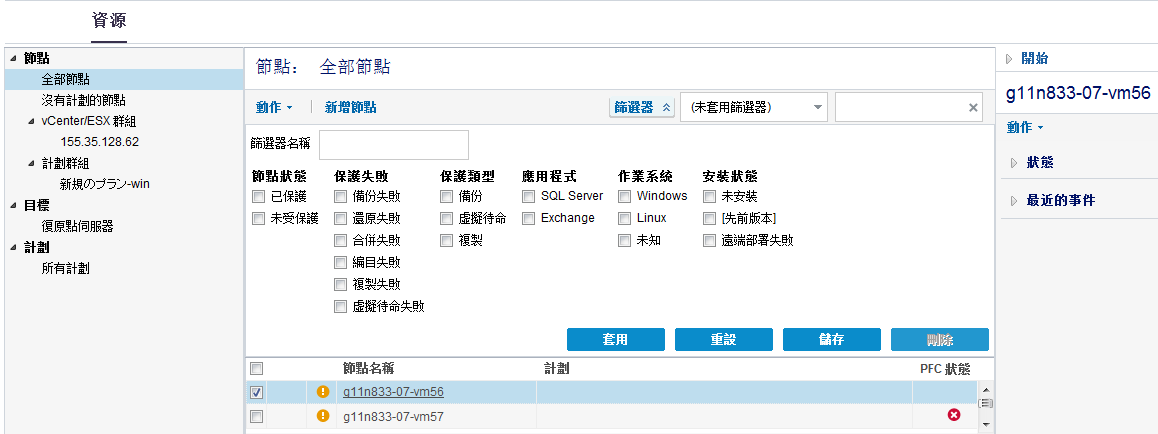
Task: Open the 動作 dropdown in the node toolbar
Action: pyautogui.click(x=274, y=107)
